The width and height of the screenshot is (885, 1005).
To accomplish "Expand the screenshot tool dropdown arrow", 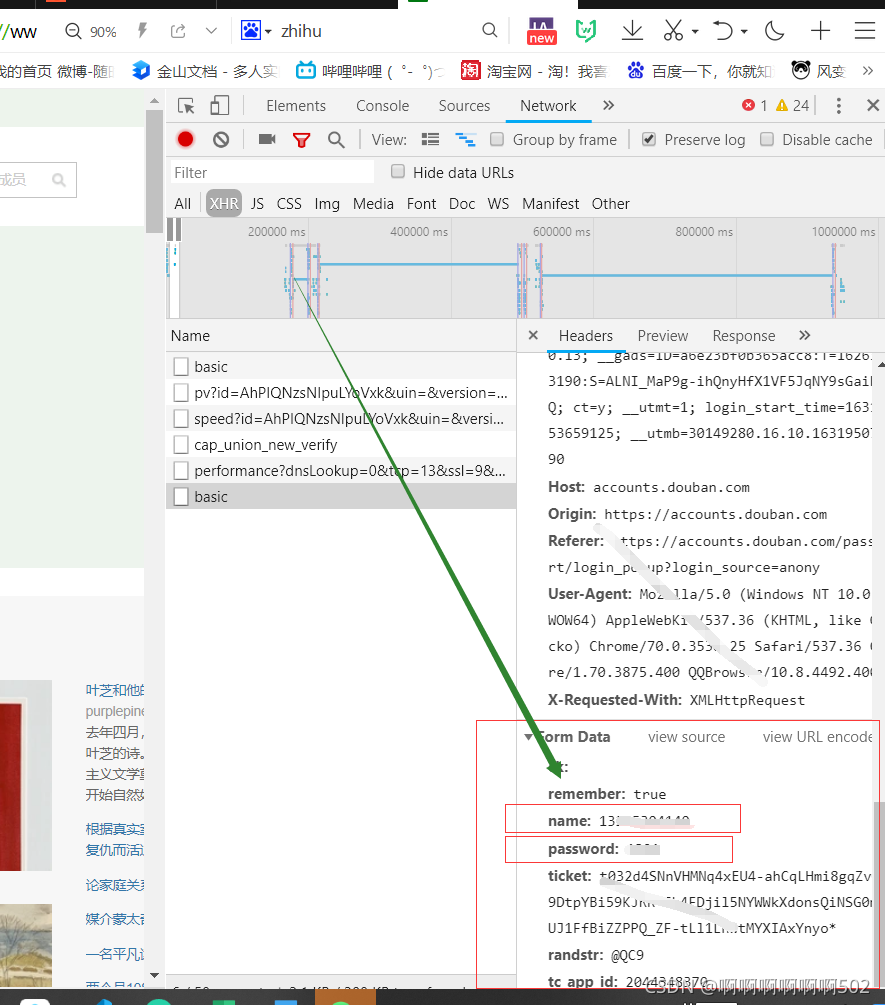I will pos(695,31).
